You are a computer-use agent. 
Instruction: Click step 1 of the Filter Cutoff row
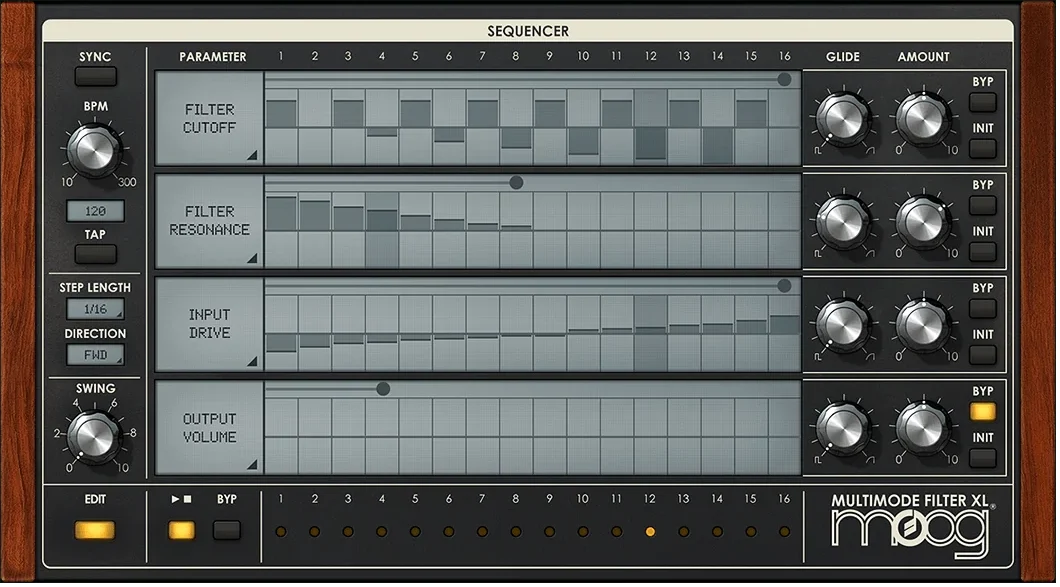pyautogui.click(x=281, y=126)
